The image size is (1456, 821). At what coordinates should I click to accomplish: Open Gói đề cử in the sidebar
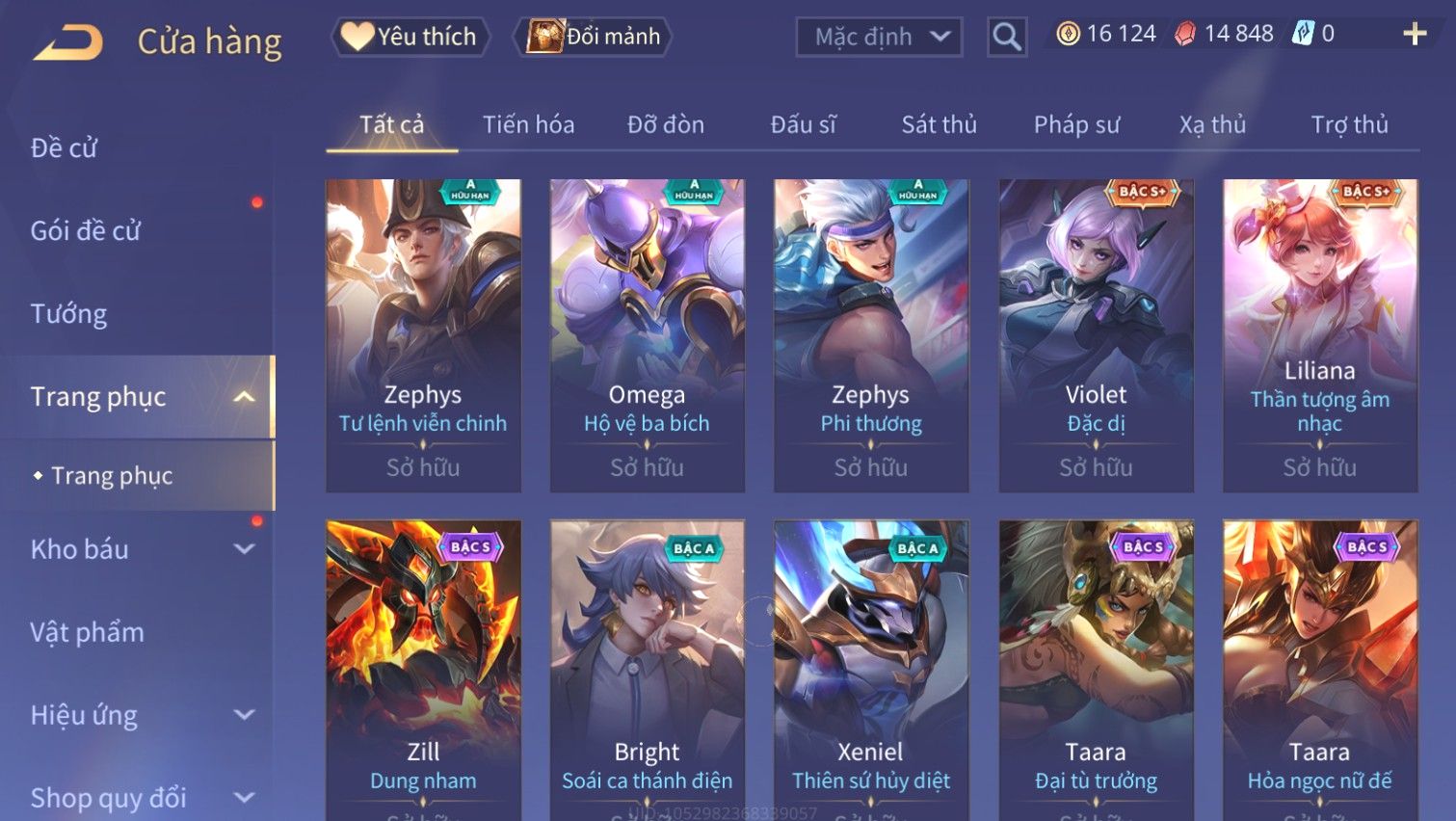coord(86,230)
